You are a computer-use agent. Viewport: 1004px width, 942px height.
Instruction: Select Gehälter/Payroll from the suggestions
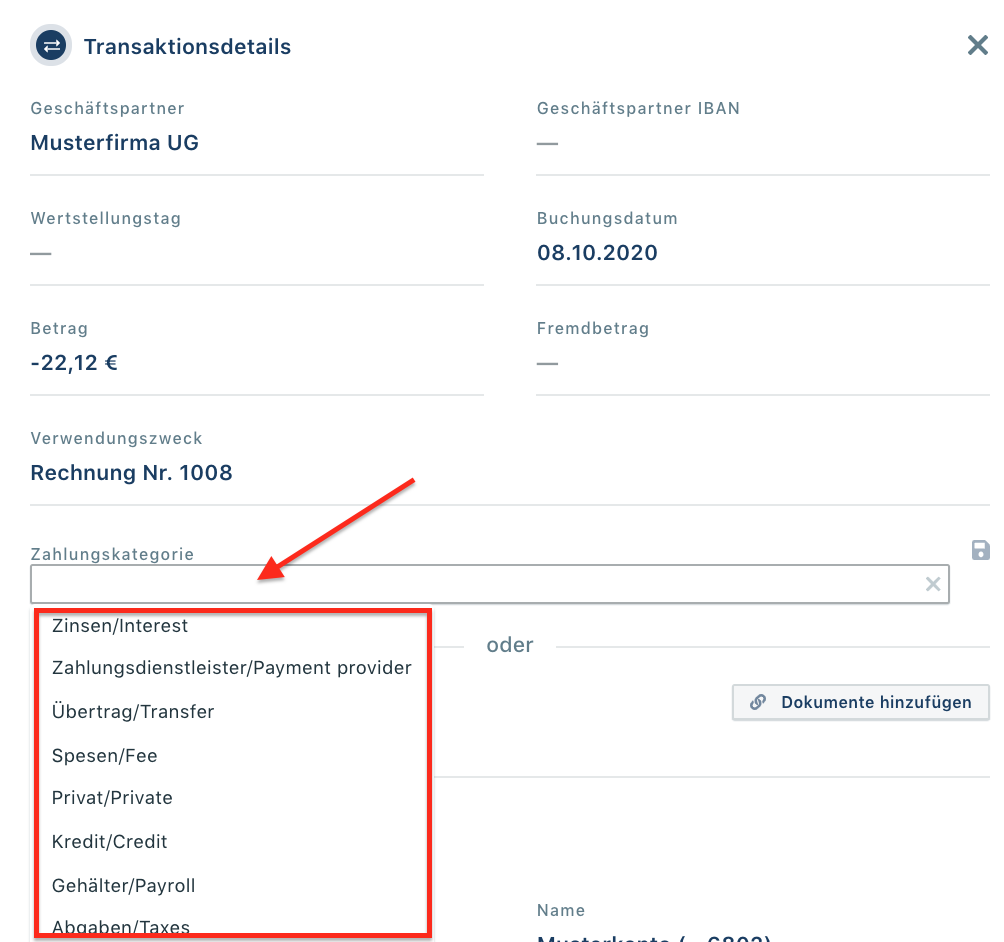pos(122,886)
